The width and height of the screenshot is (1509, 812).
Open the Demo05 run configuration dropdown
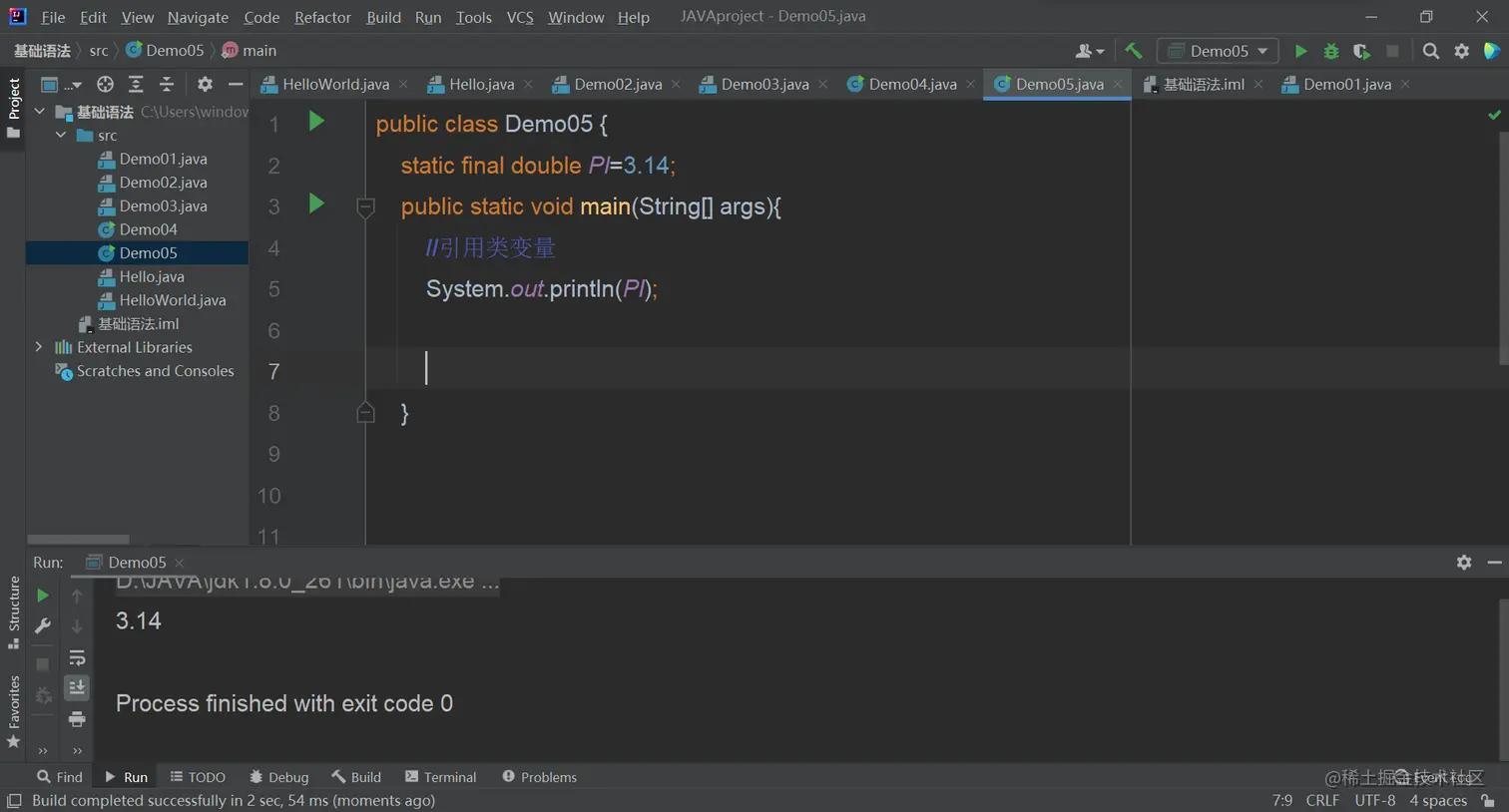1218,51
